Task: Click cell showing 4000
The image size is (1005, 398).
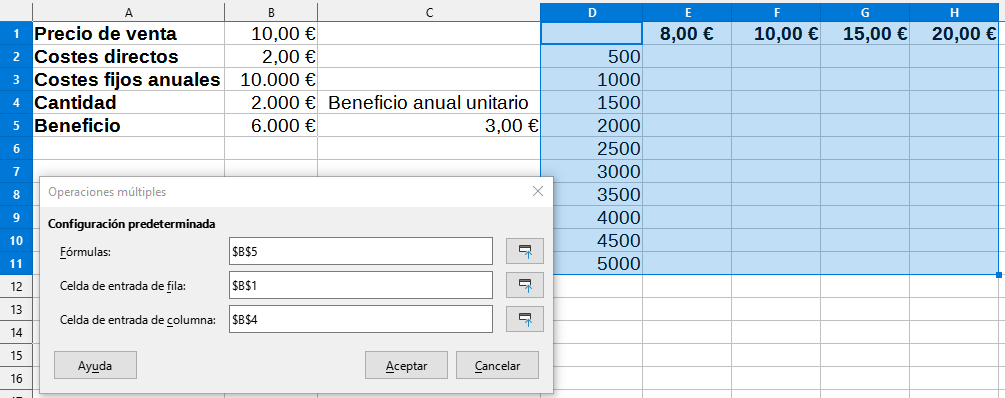Action: 597,217
